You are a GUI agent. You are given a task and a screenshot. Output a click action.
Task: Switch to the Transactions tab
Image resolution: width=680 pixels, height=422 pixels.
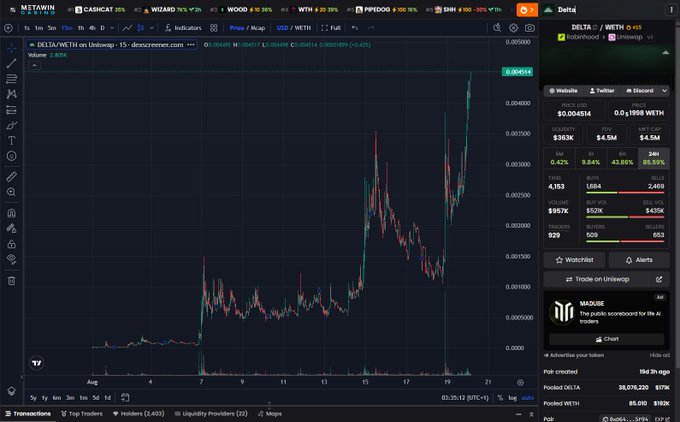pos(28,414)
